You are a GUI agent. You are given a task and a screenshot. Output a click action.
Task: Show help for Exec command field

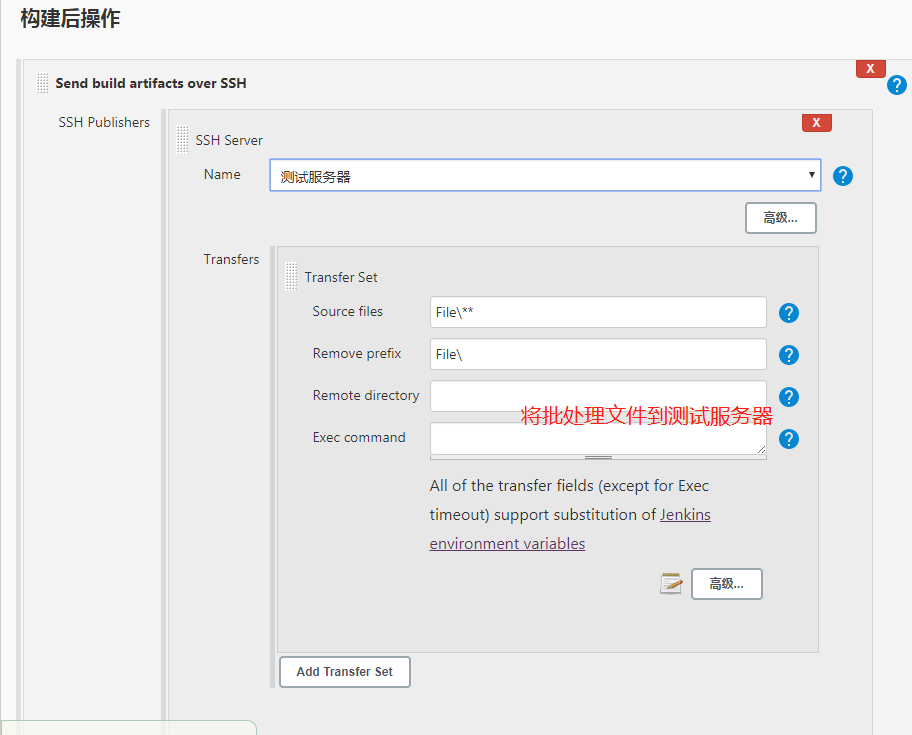pyautogui.click(x=789, y=439)
